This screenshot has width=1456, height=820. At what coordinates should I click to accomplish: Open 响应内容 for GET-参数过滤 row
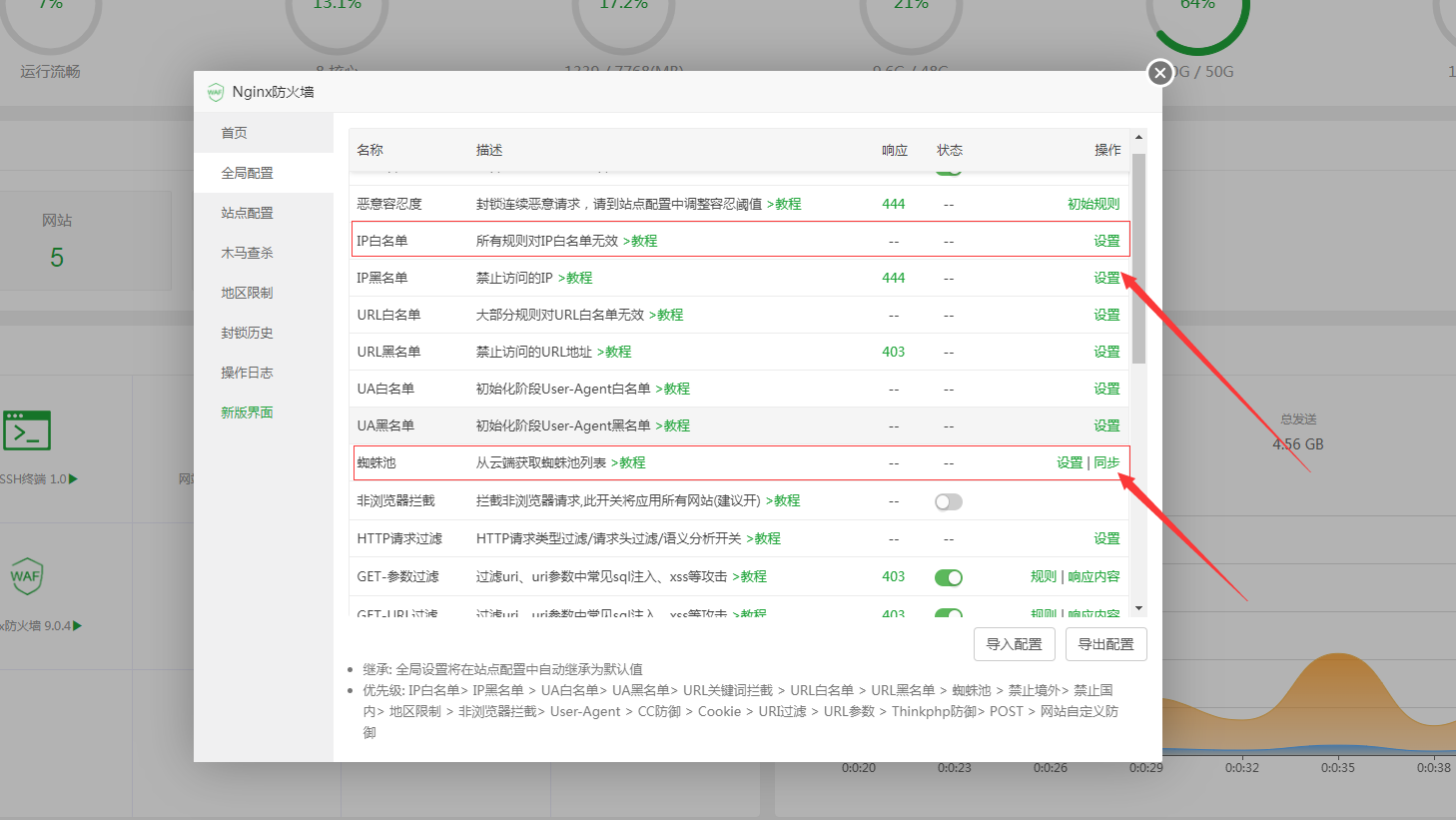[1093, 576]
